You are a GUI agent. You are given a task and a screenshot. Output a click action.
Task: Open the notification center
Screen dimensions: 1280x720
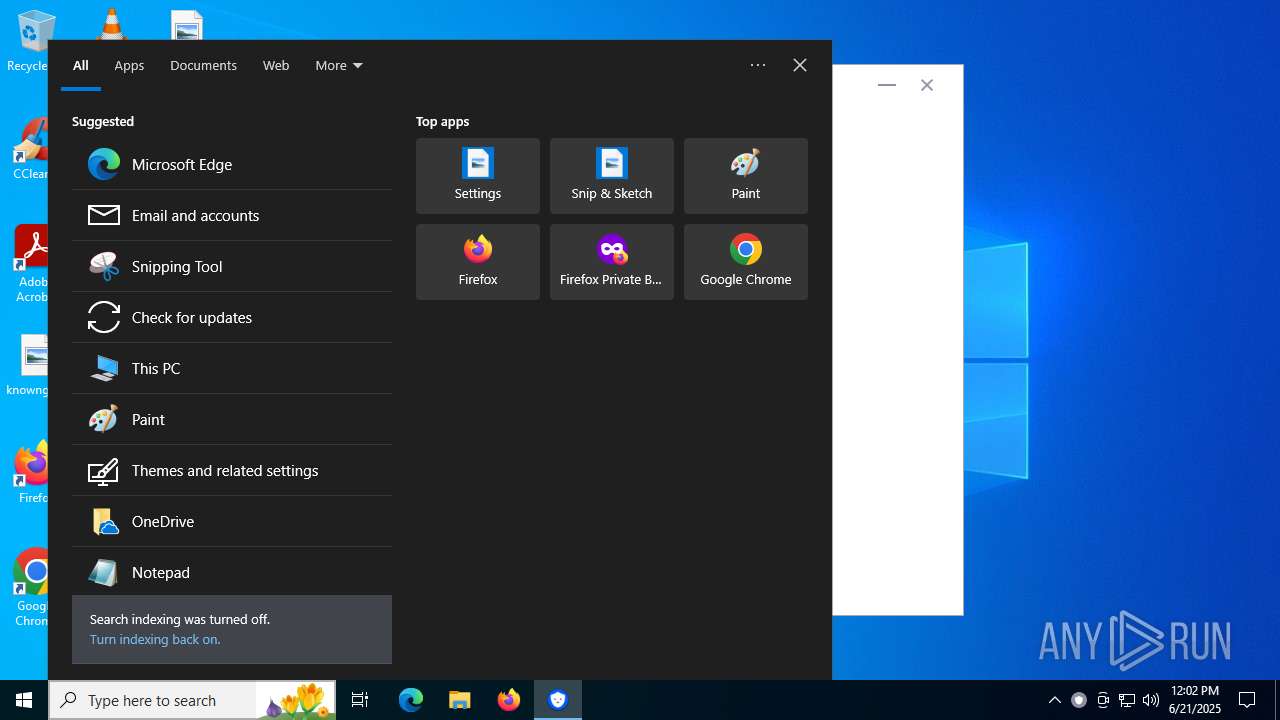point(1247,700)
